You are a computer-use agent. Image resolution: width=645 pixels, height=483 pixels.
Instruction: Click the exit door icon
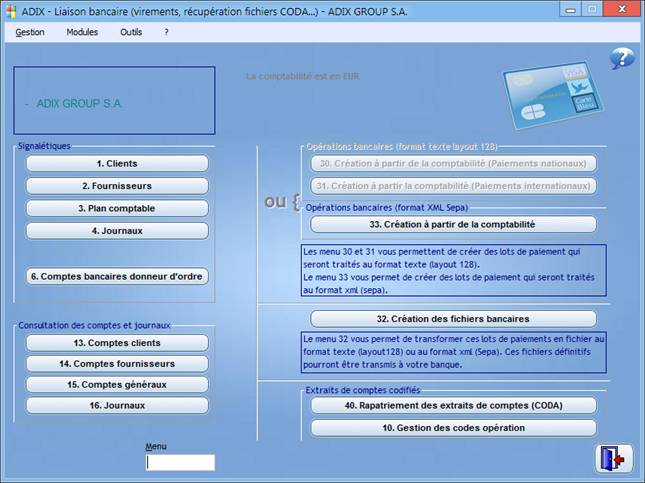click(x=614, y=458)
